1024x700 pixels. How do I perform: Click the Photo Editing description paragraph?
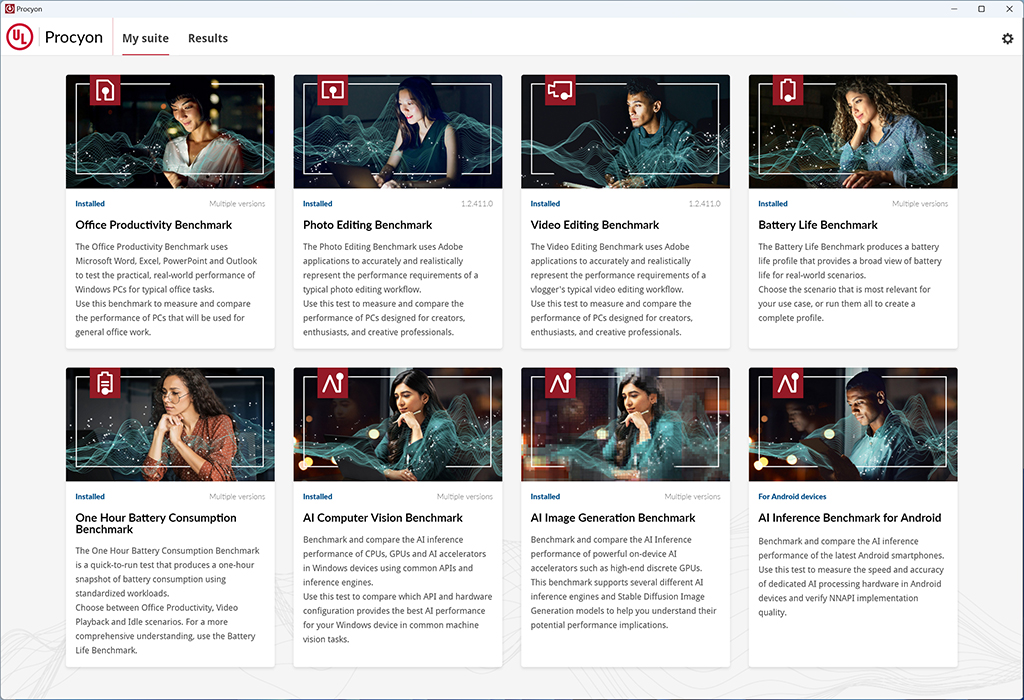(391, 289)
